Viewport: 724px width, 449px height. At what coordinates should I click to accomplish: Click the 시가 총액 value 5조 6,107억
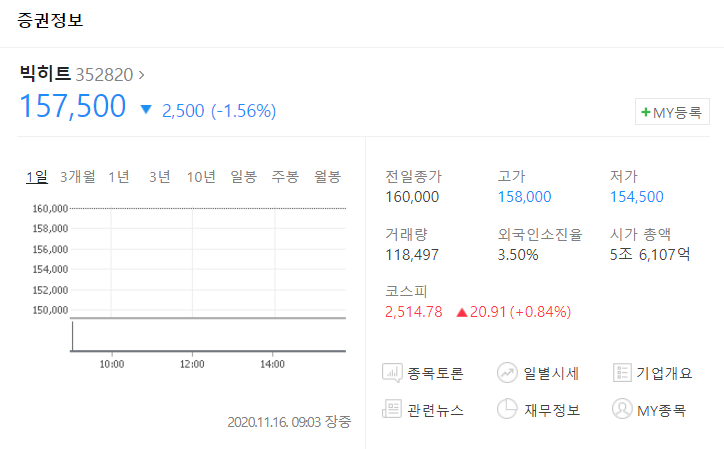click(x=650, y=255)
